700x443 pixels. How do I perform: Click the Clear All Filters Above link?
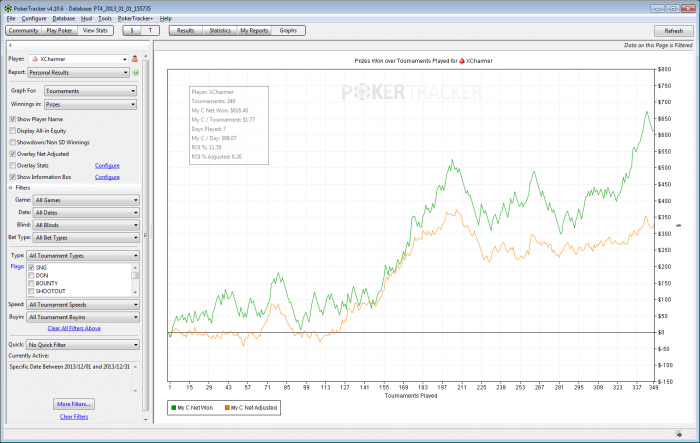[x=74, y=328]
